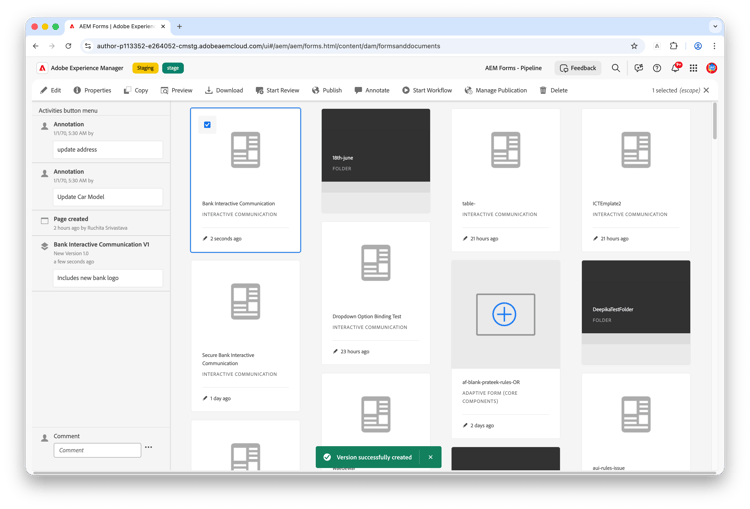This screenshot has height=509, width=750.
Task: Publish the selected form
Action: tap(327, 90)
